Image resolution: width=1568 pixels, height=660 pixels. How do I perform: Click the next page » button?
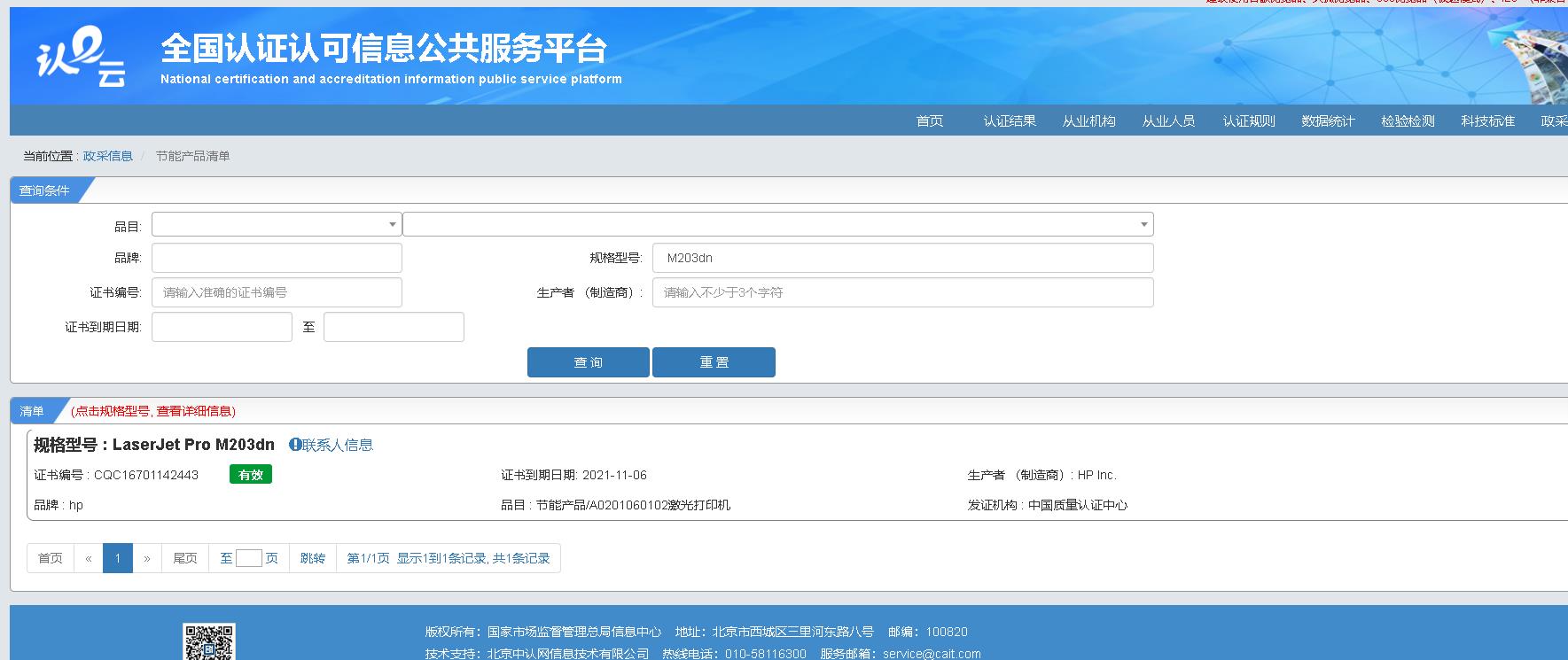click(147, 558)
